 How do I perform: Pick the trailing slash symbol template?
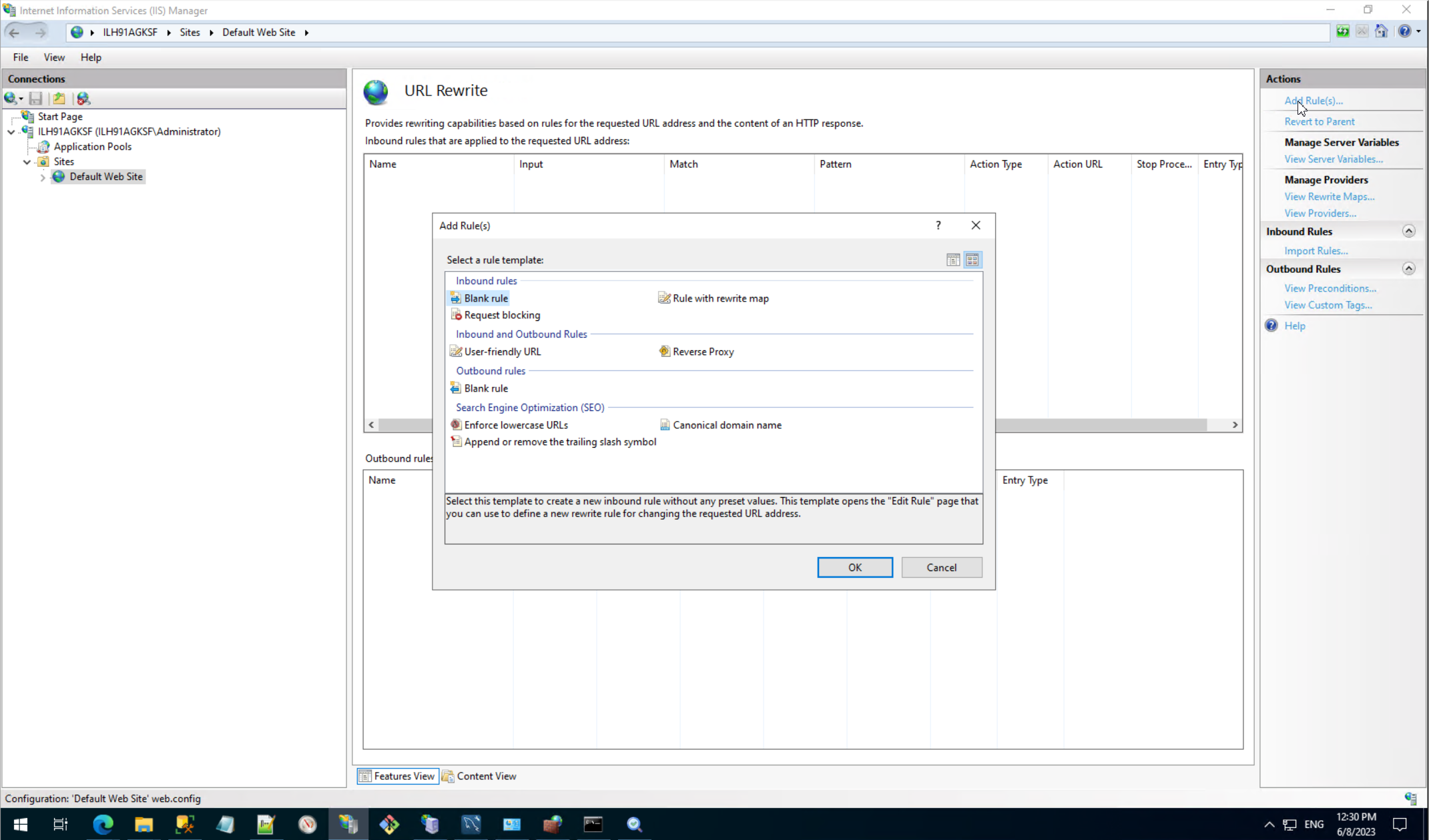pyautogui.click(x=559, y=442)
